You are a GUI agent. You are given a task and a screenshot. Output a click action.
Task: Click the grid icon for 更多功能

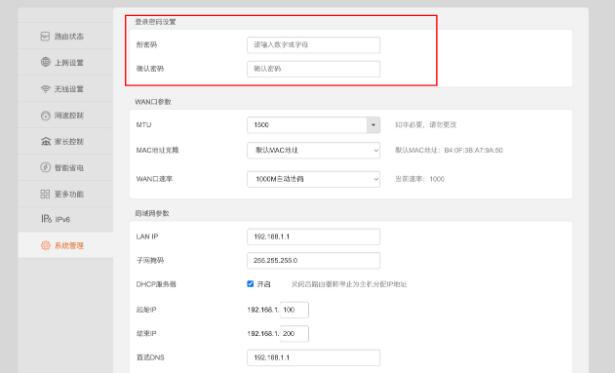pyautogui.click(x=45, y=194)
